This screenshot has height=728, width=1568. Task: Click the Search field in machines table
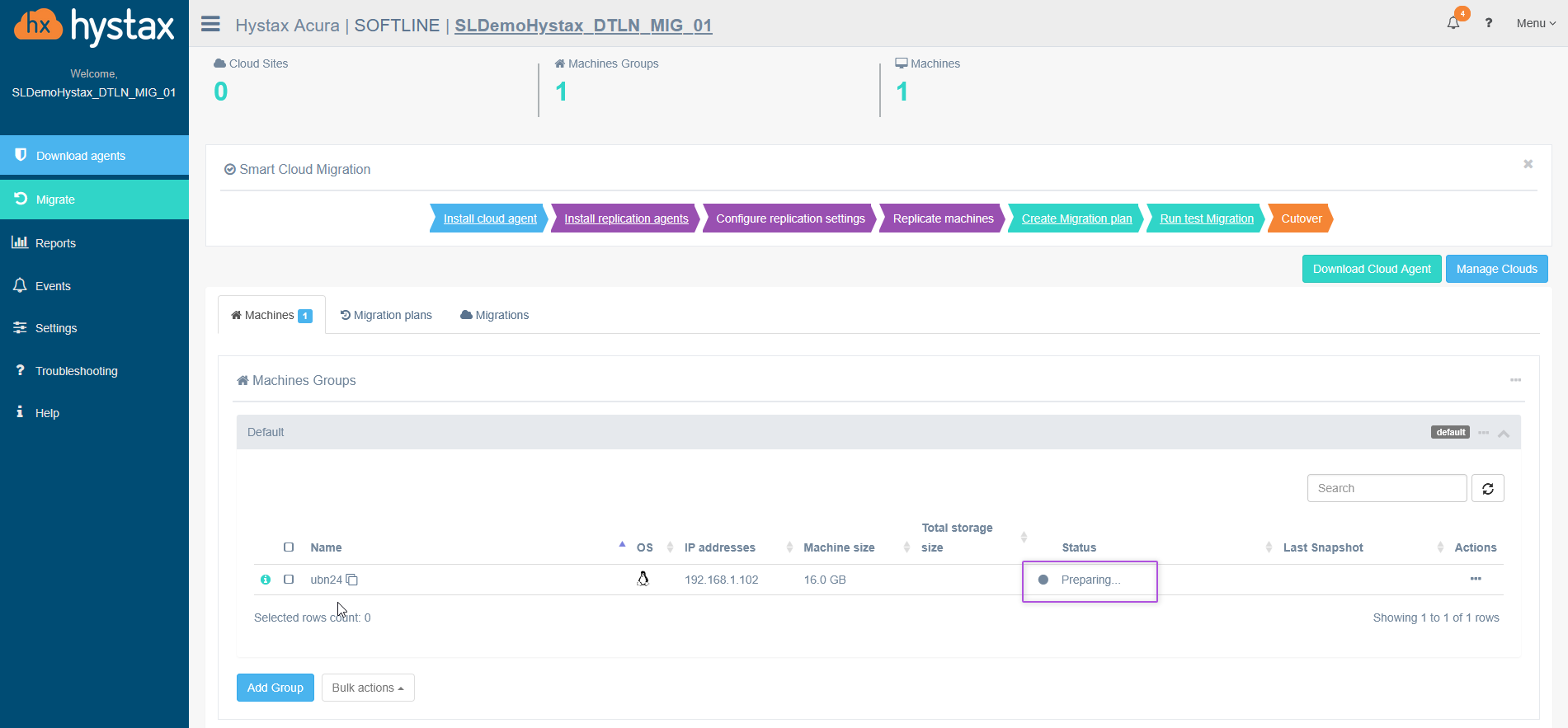[x=1387, y=488]
